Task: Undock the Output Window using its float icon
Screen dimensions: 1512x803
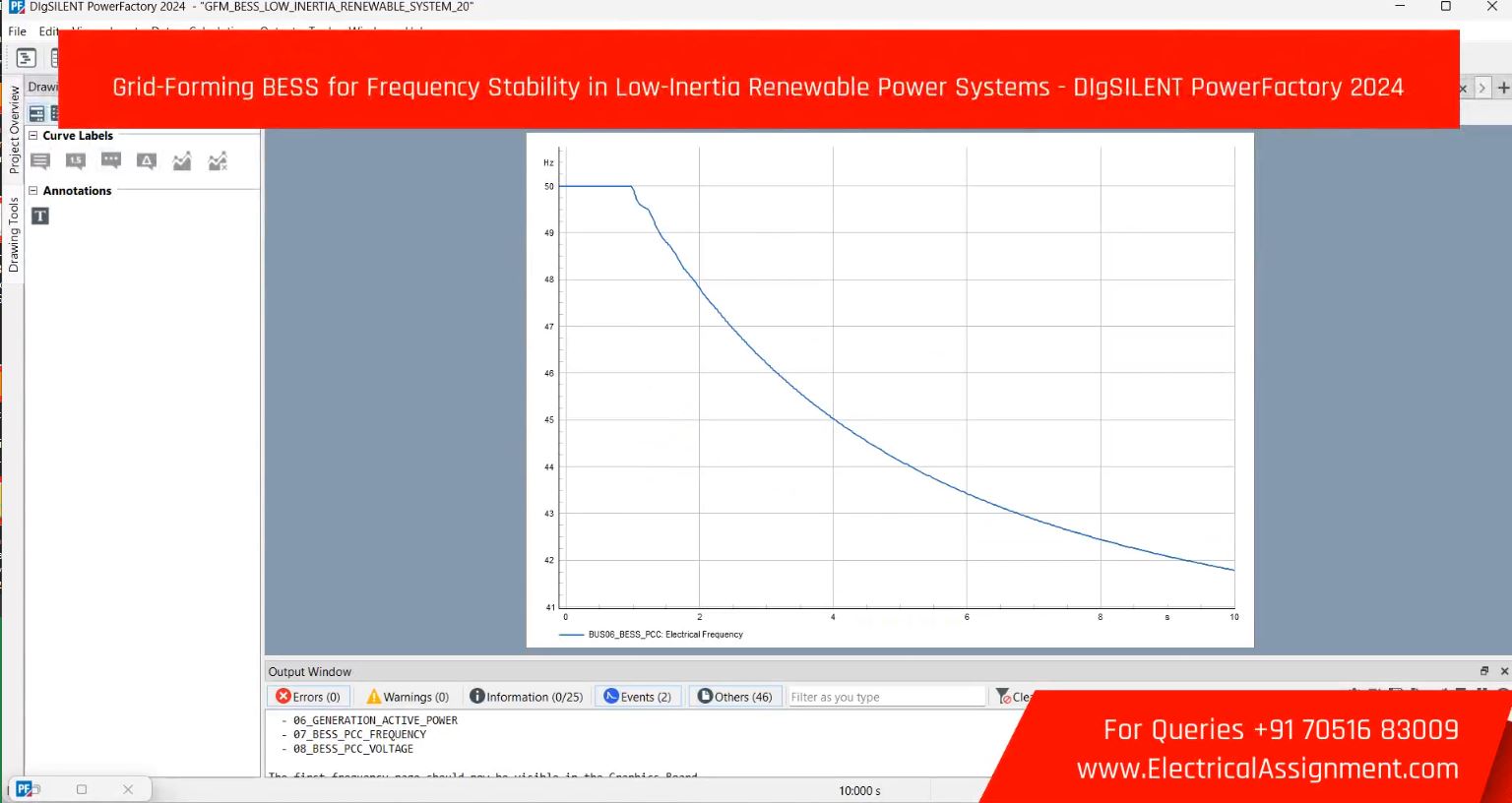Action: coord(1484,671)
